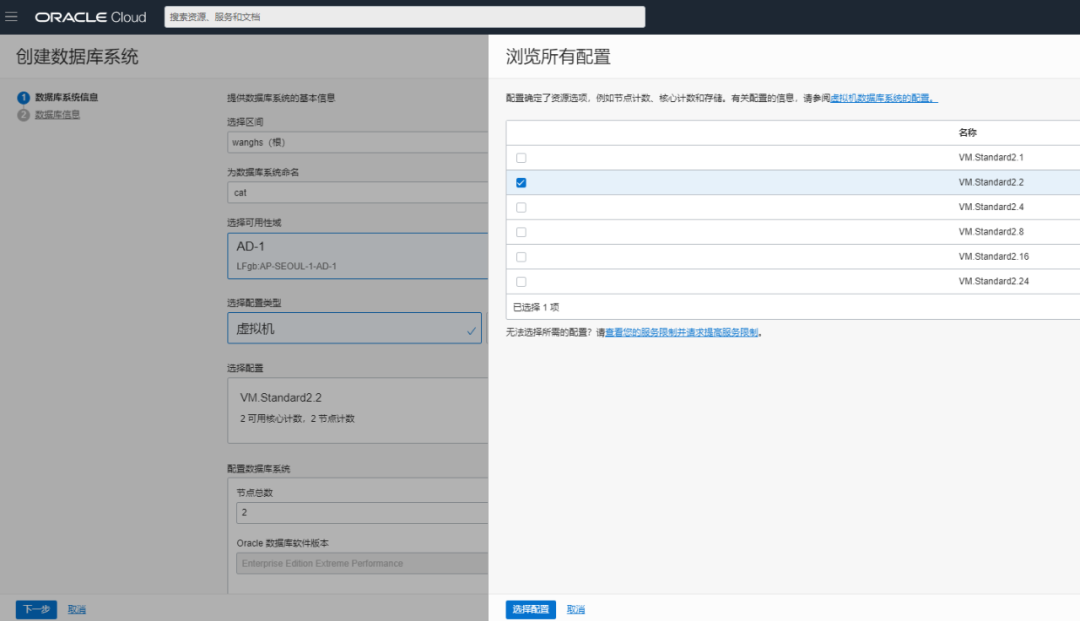Open the 选择区间 wanghs compartment dropdown
The height and width of the screenshot is (621, 1080).
[x=357, y=143]
